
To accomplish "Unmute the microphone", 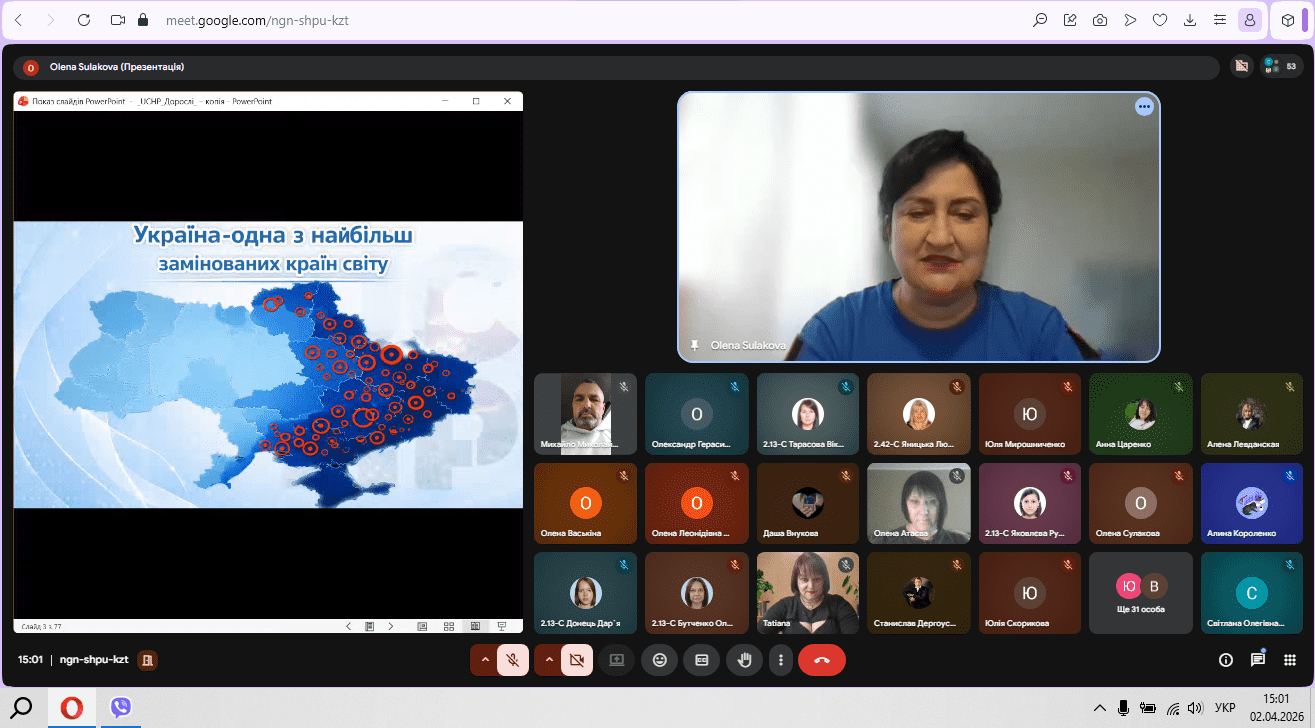I will [x=513, y=660].
